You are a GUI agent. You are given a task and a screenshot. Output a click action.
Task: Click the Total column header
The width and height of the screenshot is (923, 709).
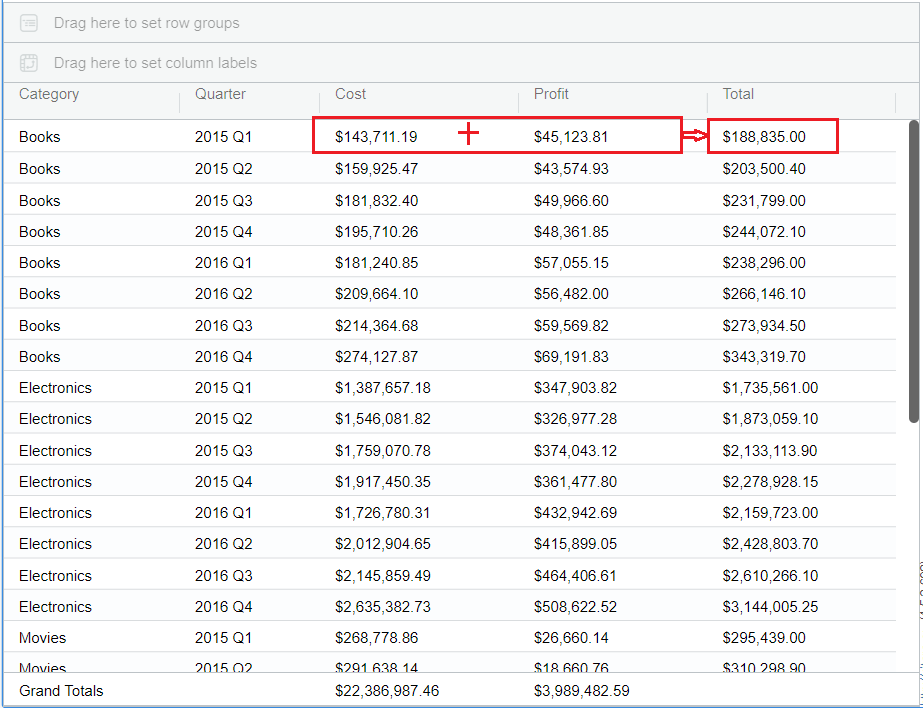click(x=738, y=94)
